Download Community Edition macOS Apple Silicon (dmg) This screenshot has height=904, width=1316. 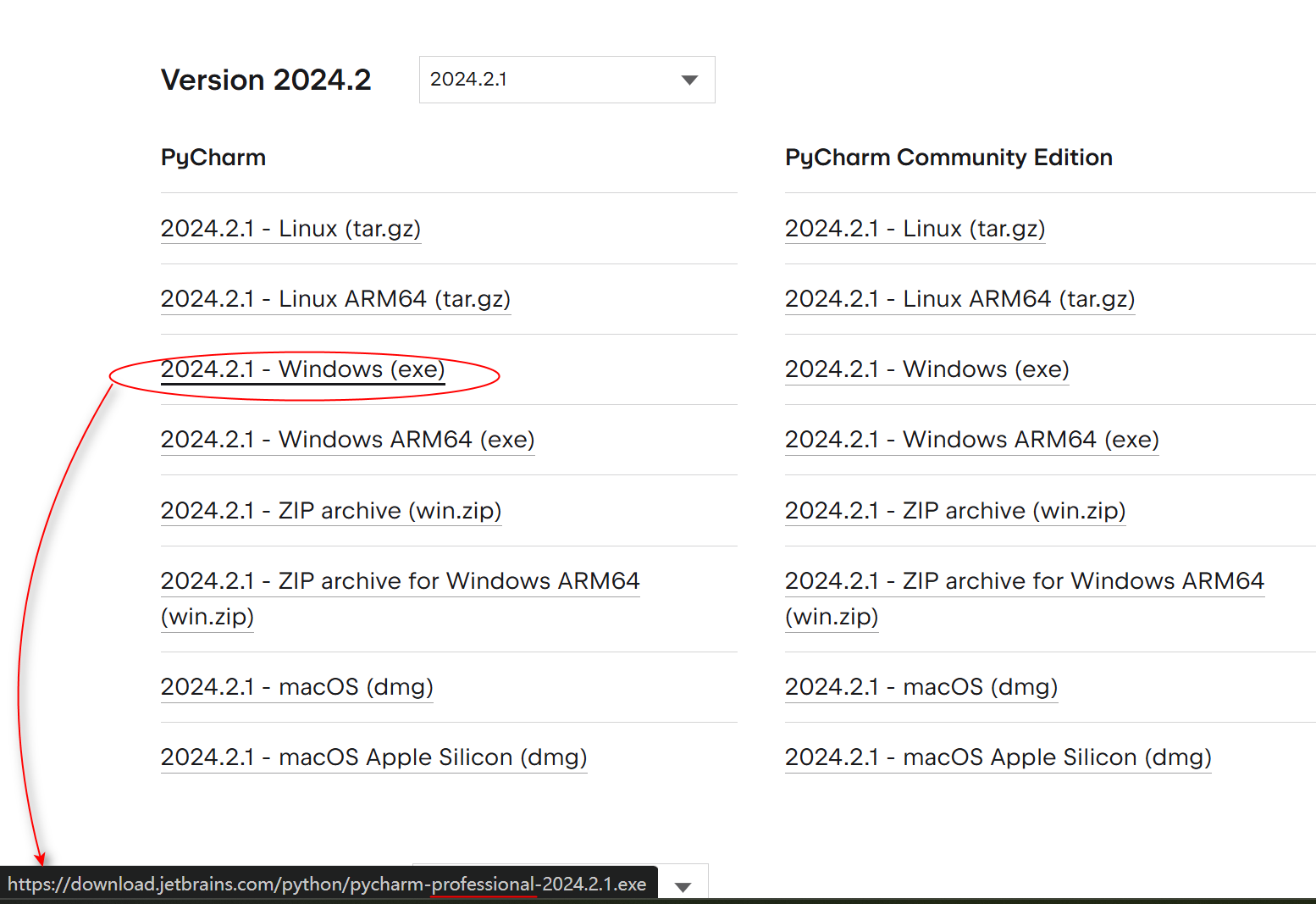(998, 757)
